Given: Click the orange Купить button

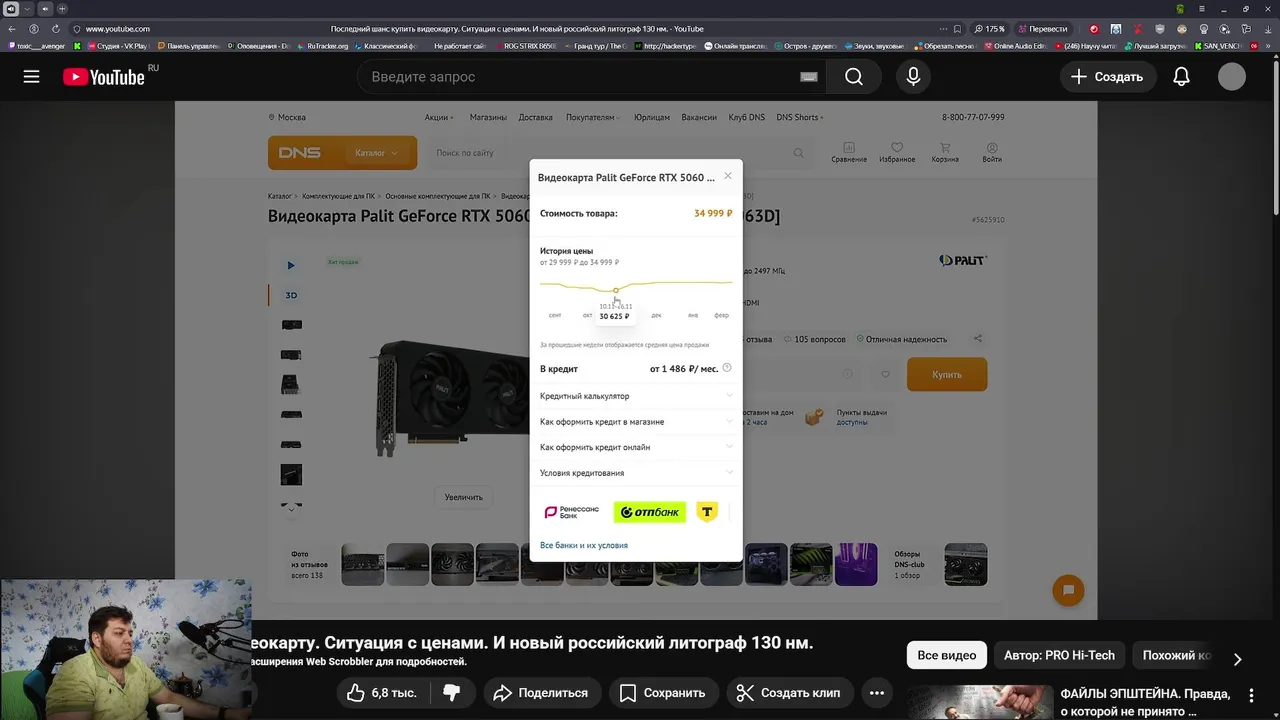Looking at the screenshot, I should 947,374.
